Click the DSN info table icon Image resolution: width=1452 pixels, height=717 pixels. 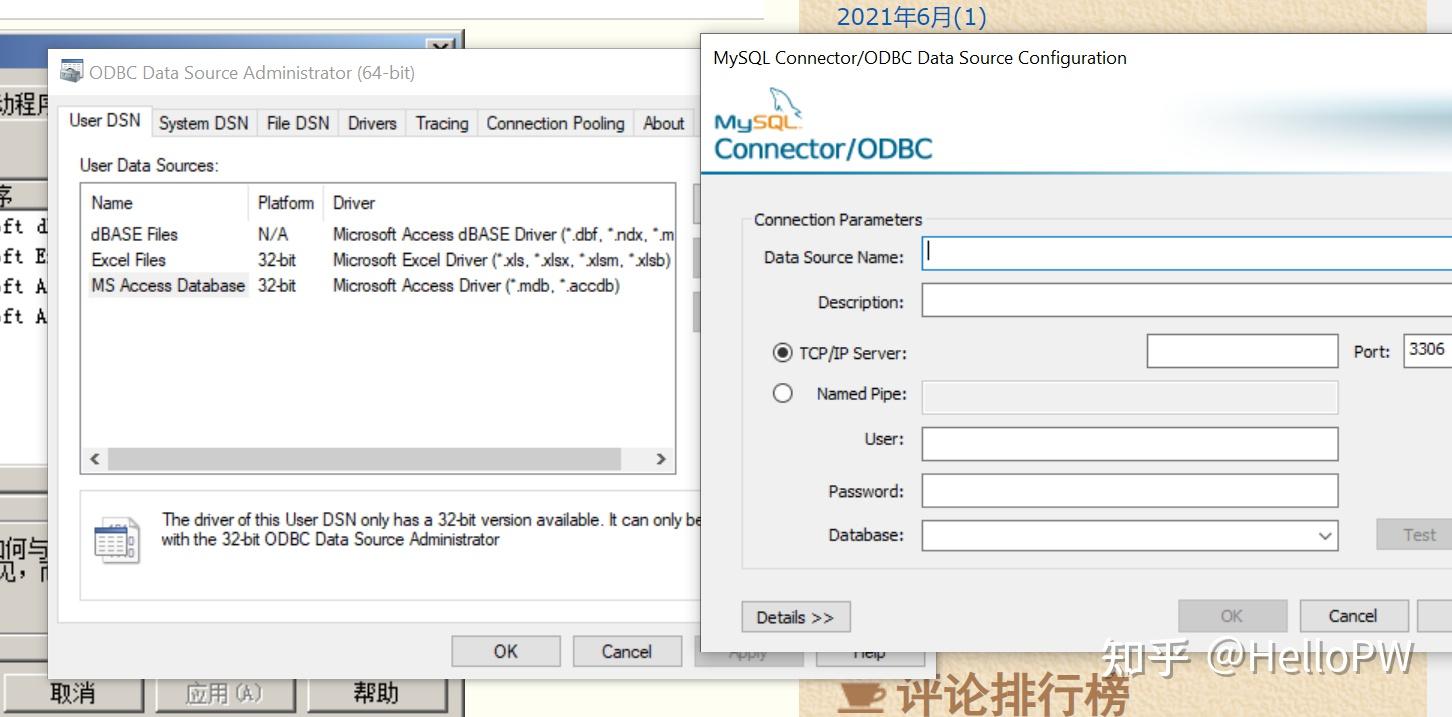115,541
